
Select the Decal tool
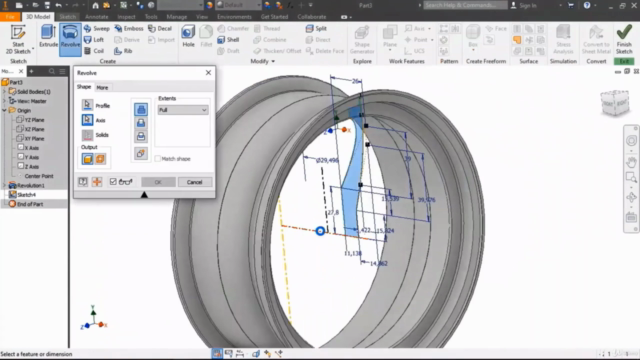coord(160,29)
